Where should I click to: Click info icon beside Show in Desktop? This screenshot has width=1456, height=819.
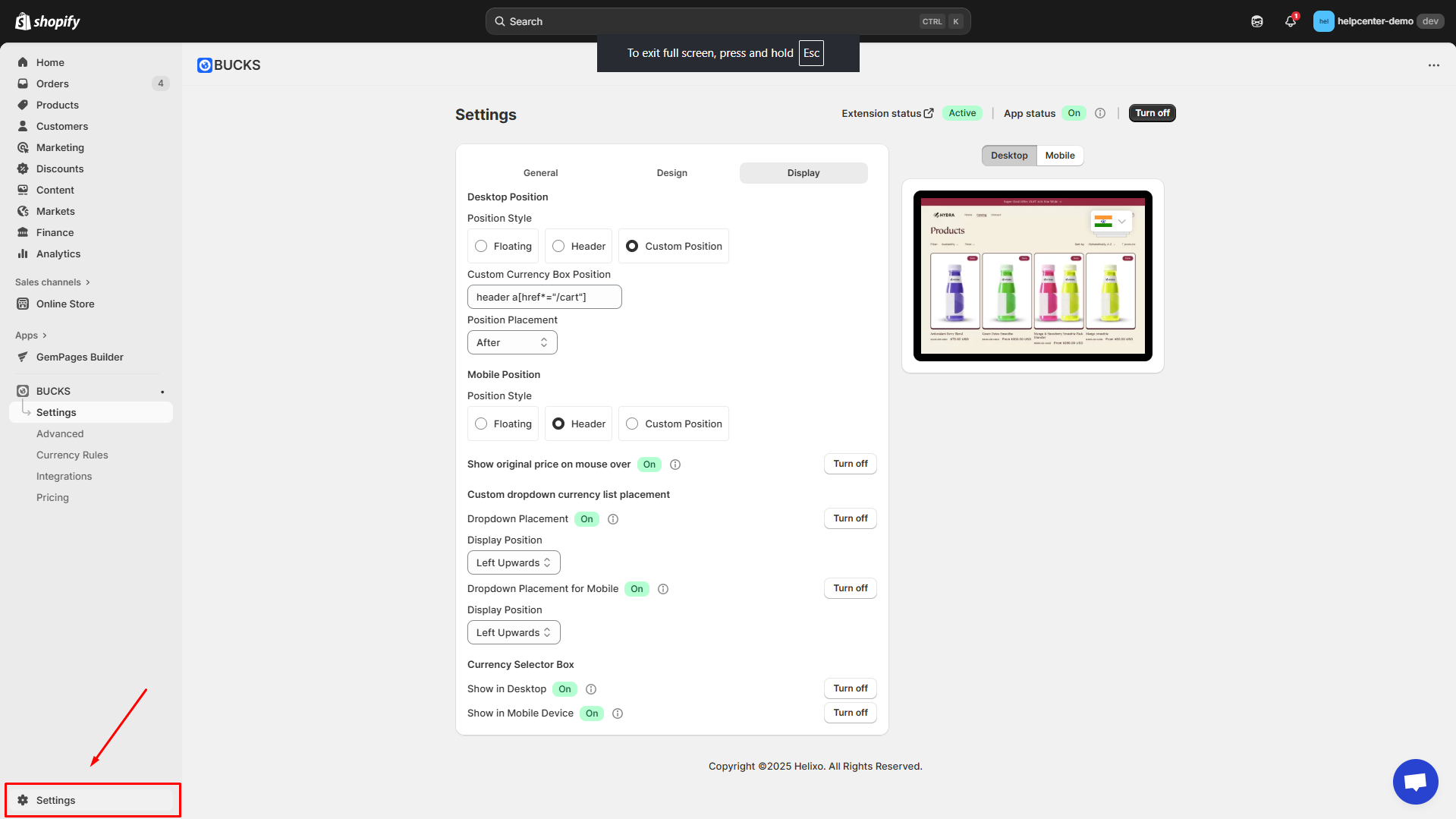tap(591, 689)
